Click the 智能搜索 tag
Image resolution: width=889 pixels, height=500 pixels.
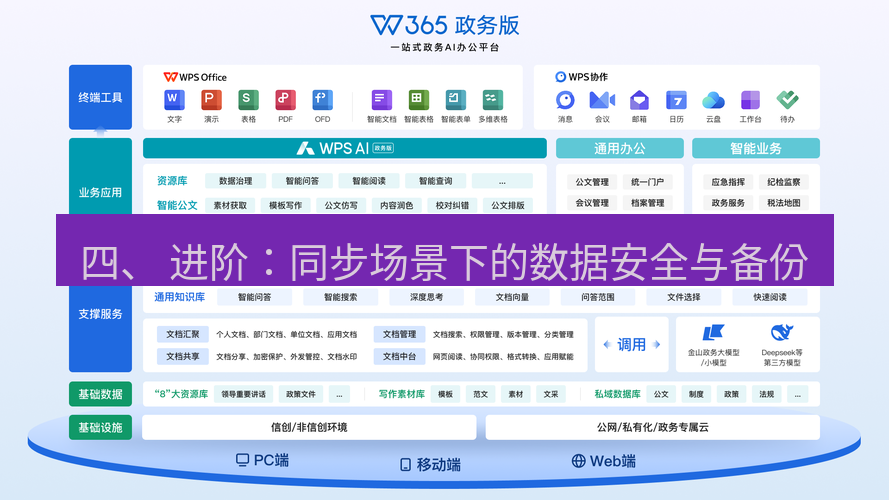click(x=340, y=297)
